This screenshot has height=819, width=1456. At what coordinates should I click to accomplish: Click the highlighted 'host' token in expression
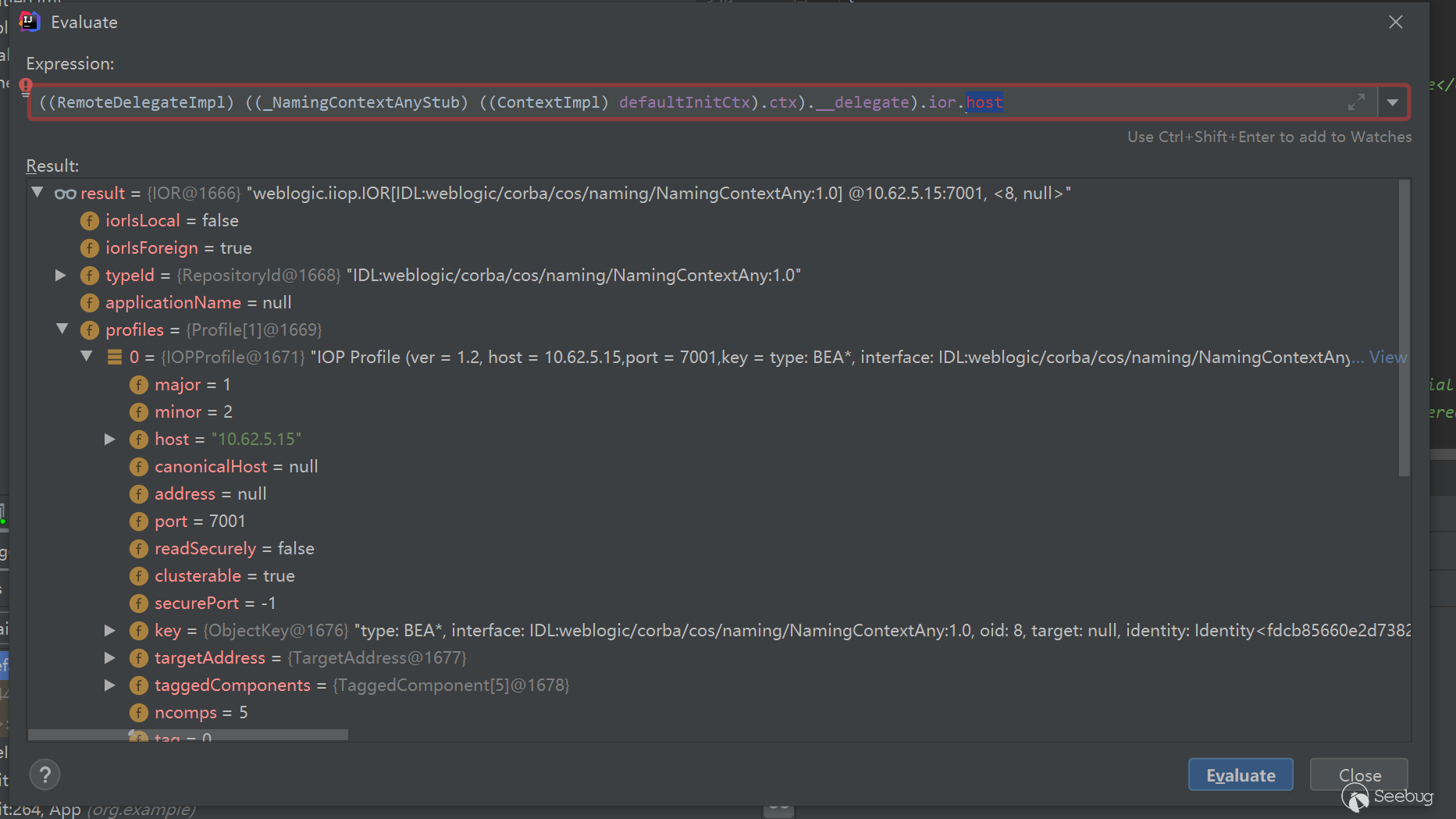pyautogui.click(x=984, y=102)
